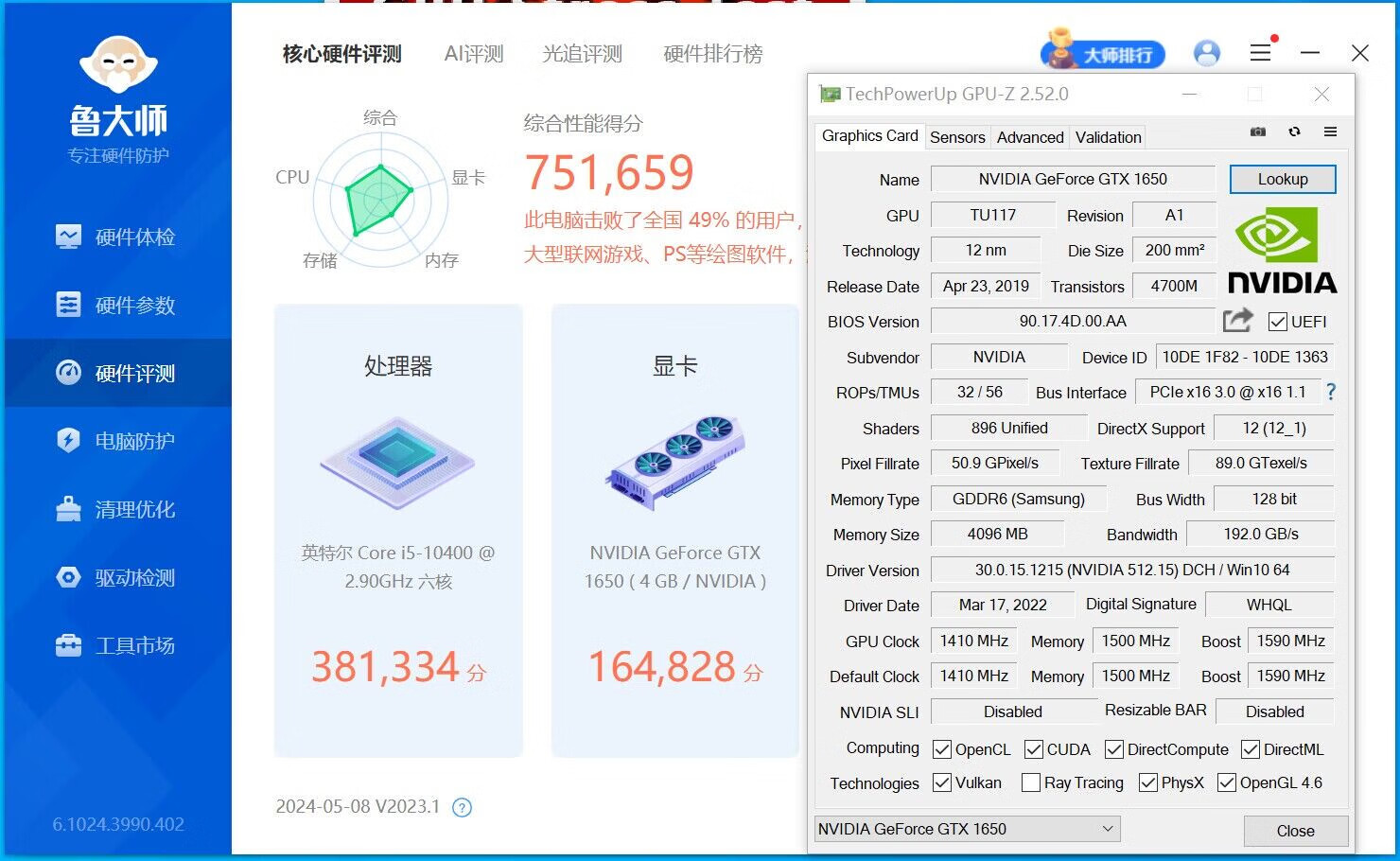The image size is (1400, 861).
Task: Toggle the CUDA checkbox
Action: point(1034,749)
